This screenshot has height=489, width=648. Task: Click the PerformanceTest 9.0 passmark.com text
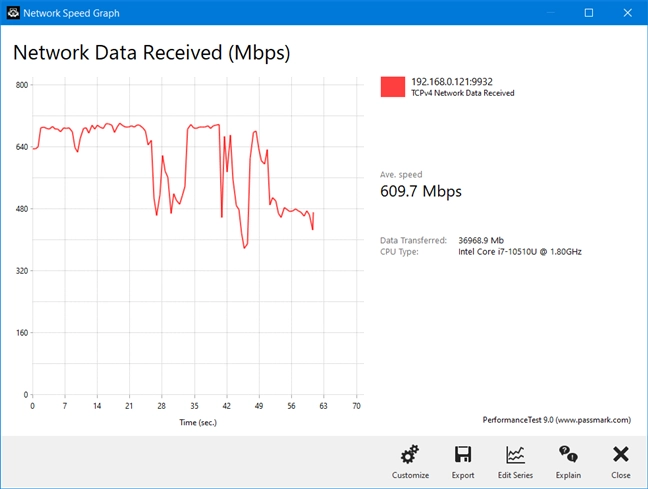[x=557, y=420]
